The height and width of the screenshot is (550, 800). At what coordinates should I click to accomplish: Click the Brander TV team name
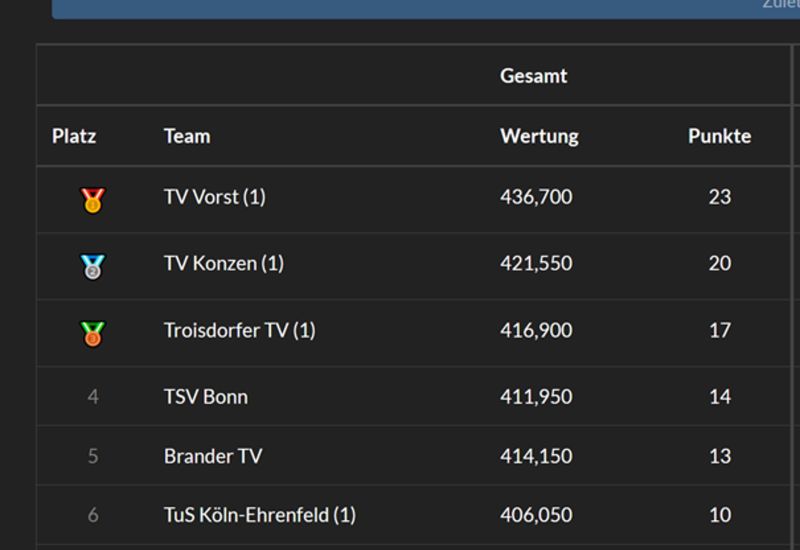[x=213, y=456]
